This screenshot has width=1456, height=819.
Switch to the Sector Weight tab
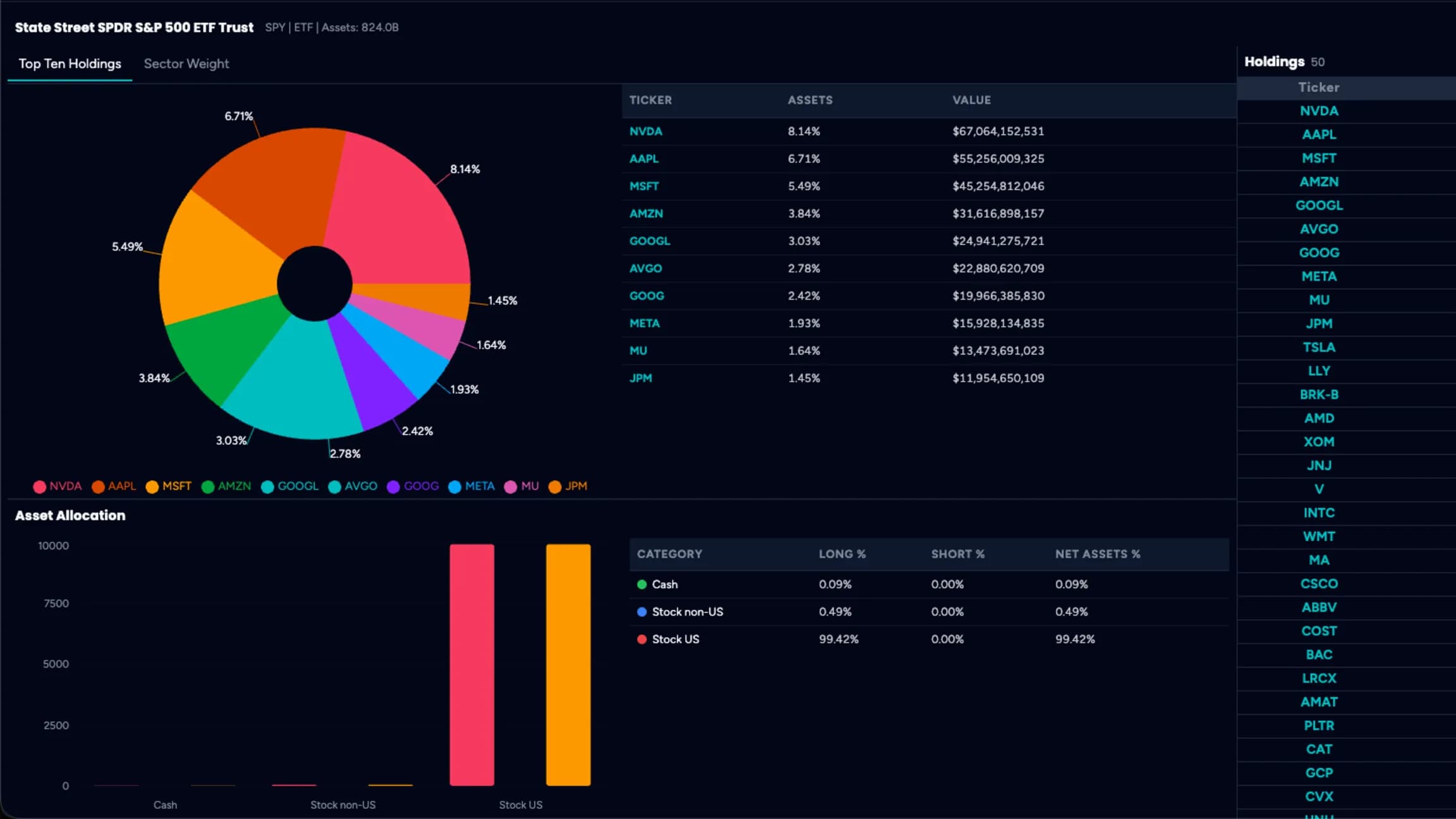(186, 64)
